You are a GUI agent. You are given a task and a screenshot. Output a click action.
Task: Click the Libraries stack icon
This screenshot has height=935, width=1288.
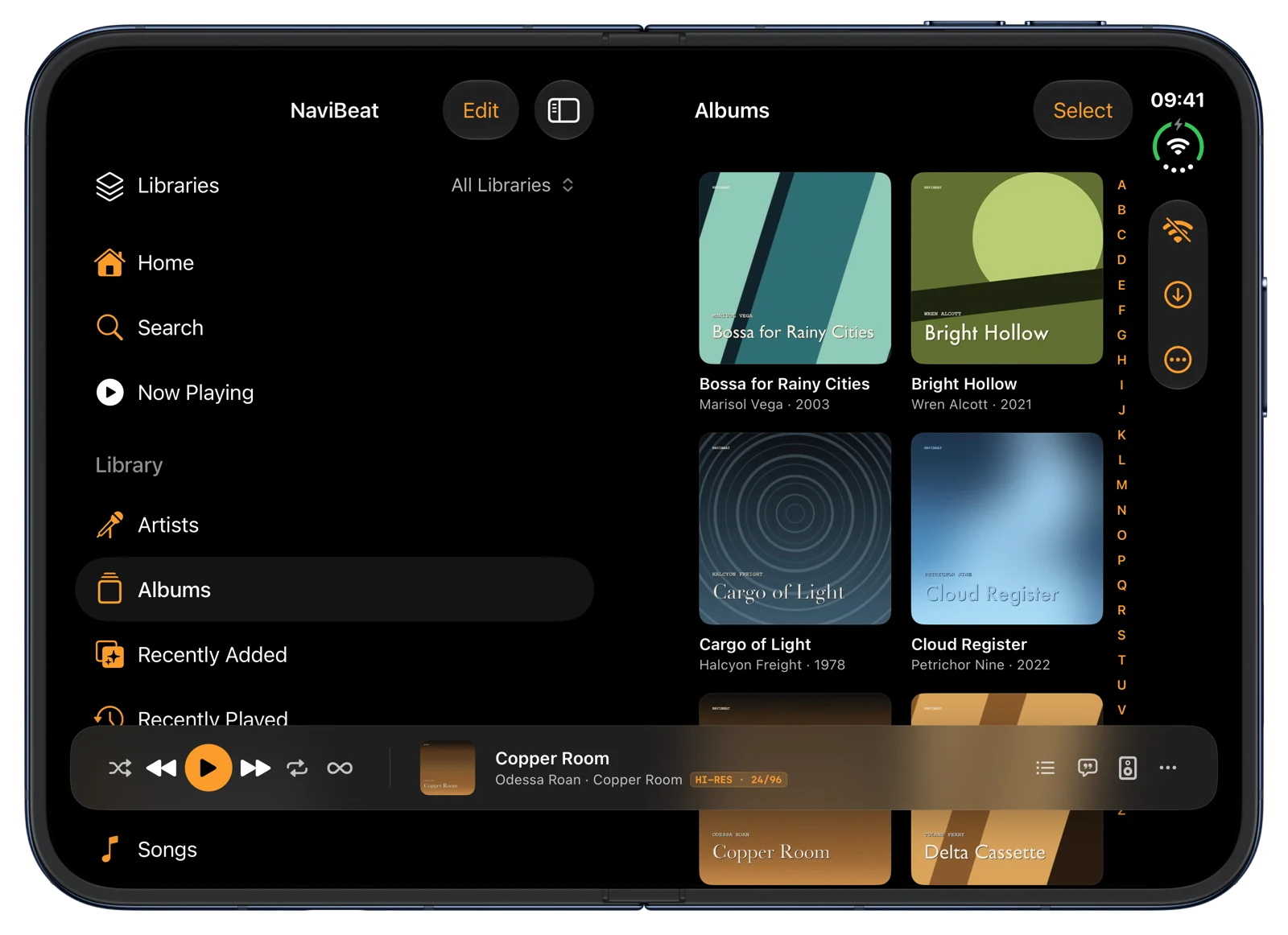click(109, 186)
